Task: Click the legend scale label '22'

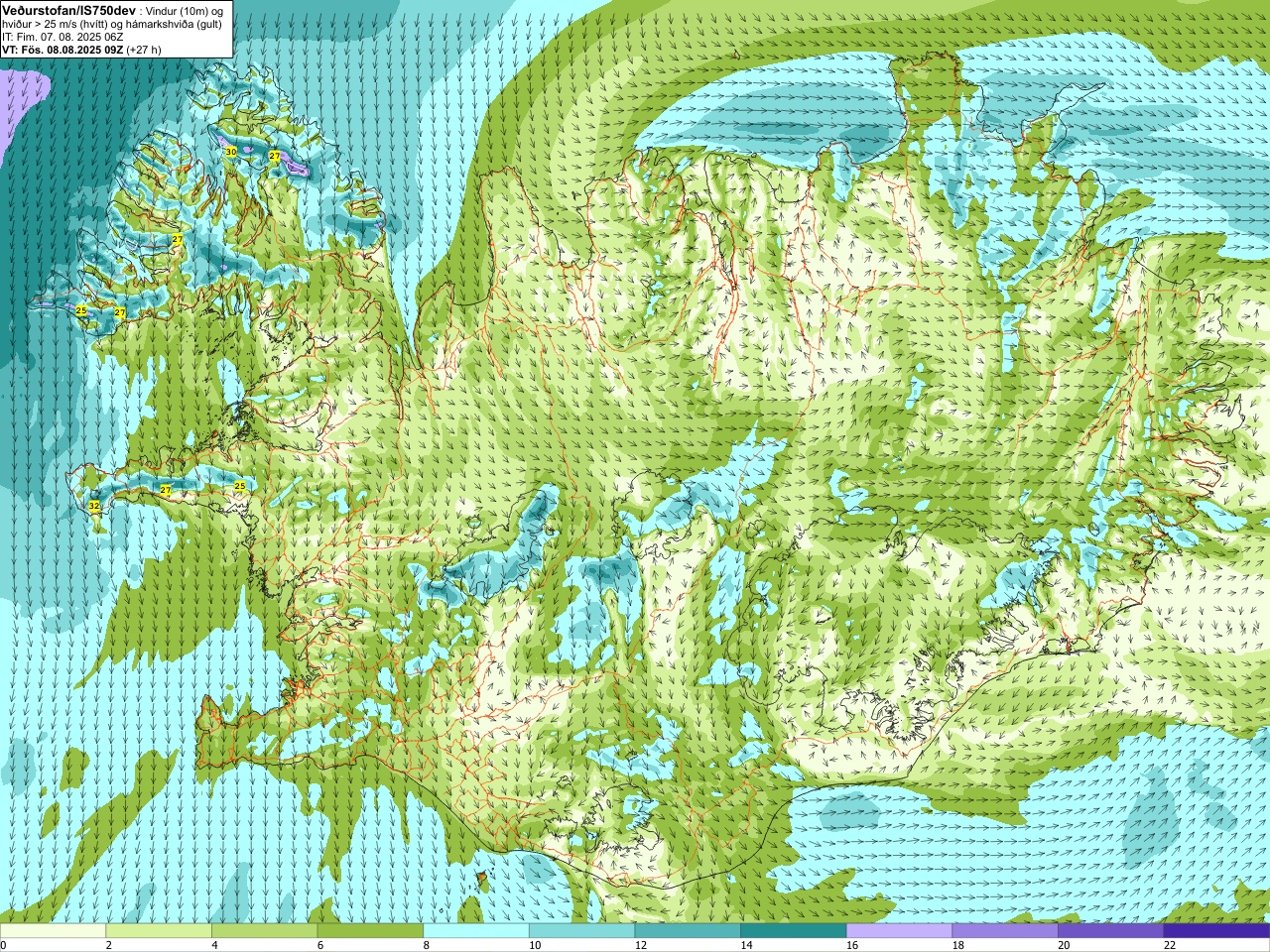Action: tap(1170, 945)
